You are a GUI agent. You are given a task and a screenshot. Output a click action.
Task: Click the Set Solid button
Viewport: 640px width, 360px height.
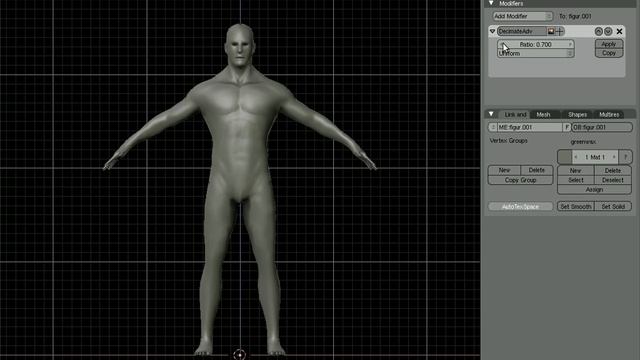click(x=613, y=207)
